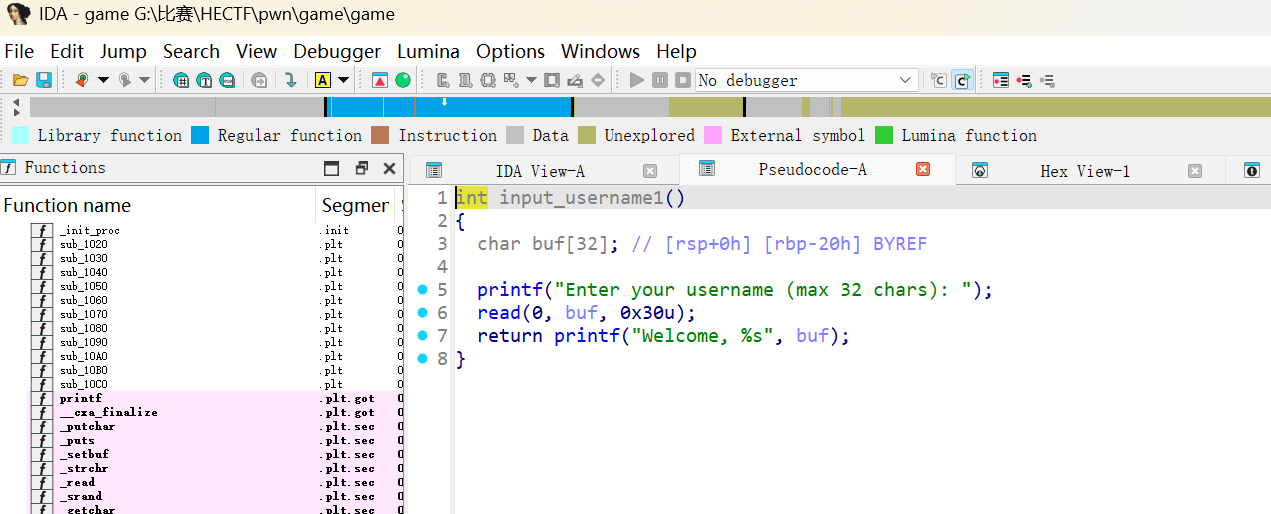Image resolution: width=1271 pixels, height=514 pixels.
Task: Click the third grey document icon in toolbar
Action: pyautogui.click(x=488, y=80)
